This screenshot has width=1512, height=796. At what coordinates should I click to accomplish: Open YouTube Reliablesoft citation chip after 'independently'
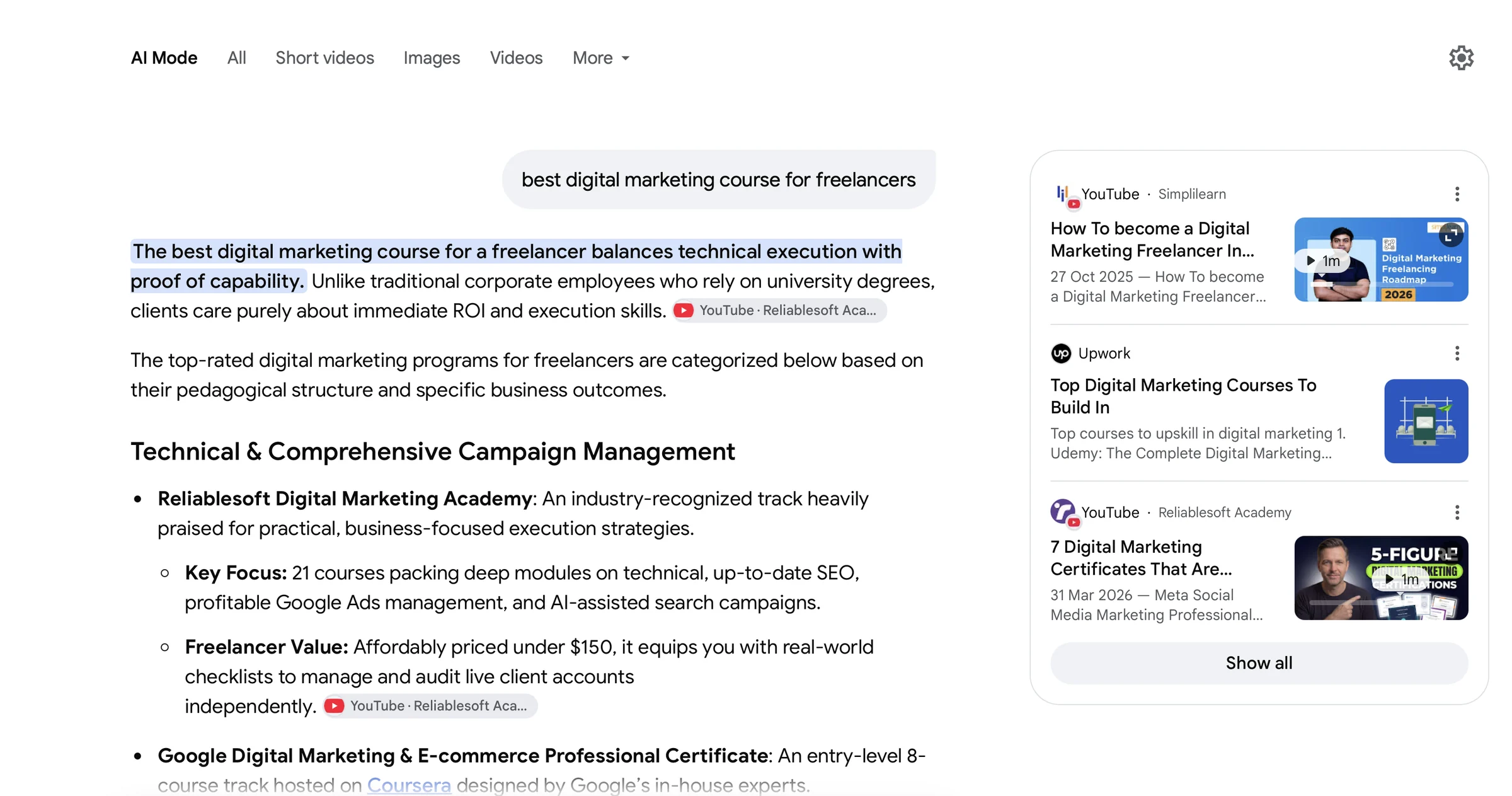point(430,706)
